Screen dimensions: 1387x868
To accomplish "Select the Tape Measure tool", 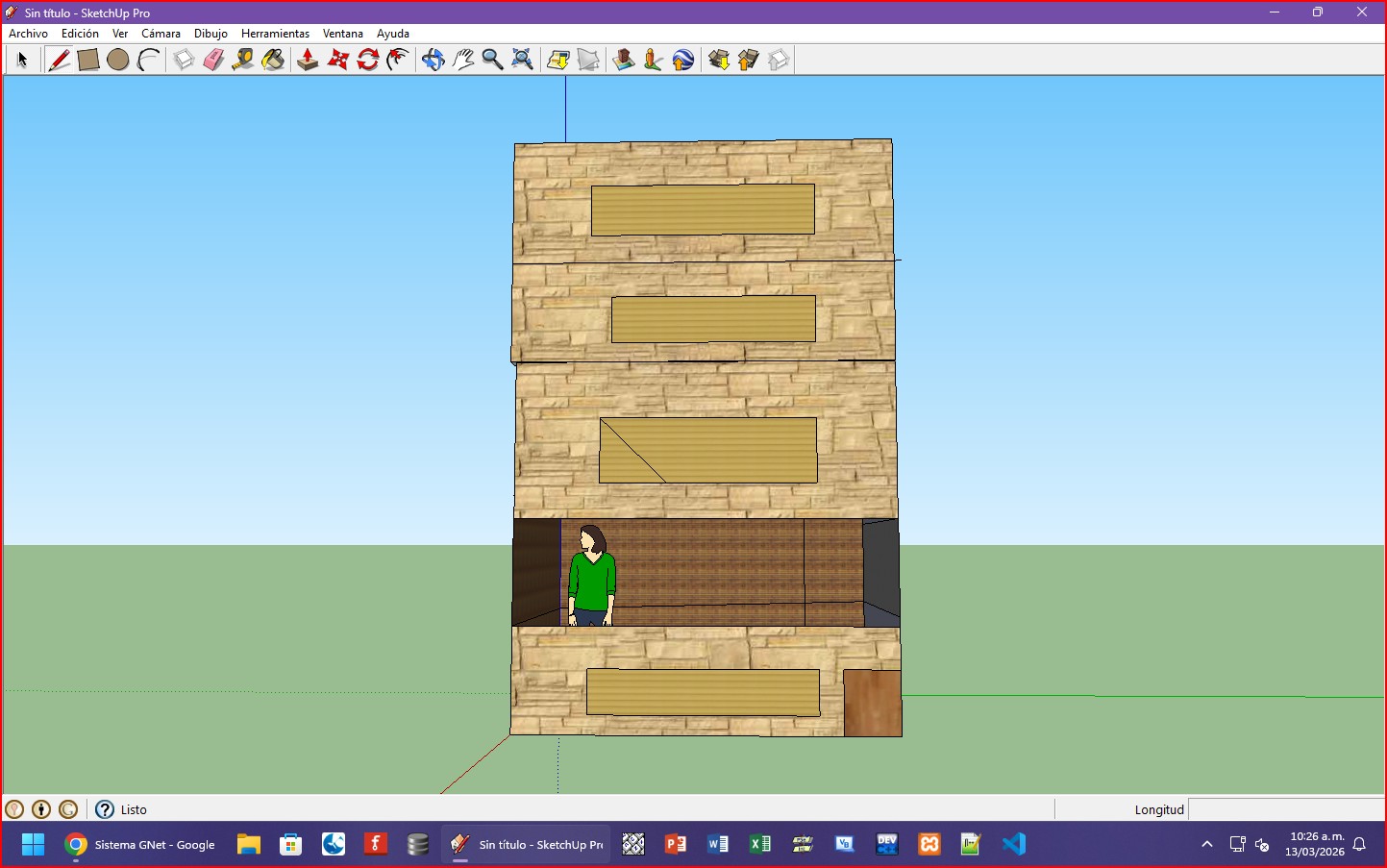I will [243, 60].
